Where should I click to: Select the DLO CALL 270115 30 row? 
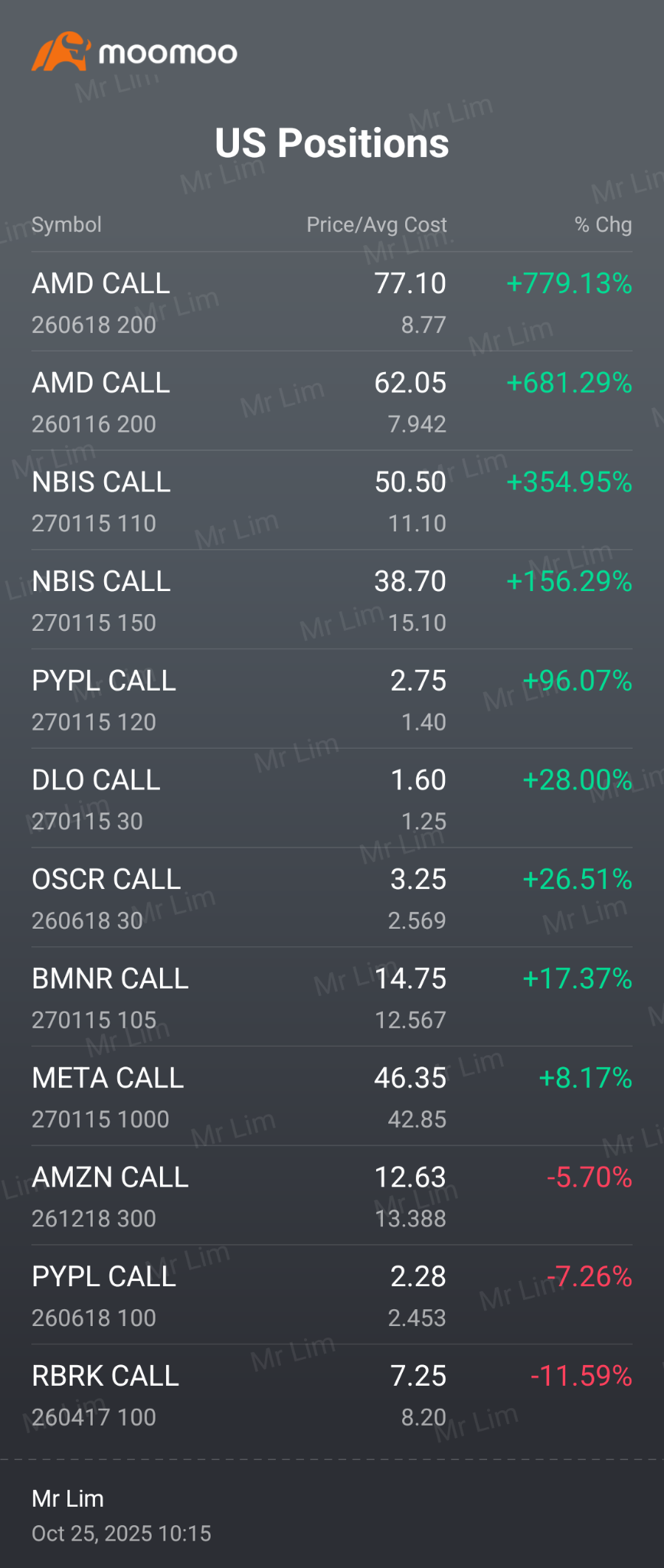[x=332, y=799]
